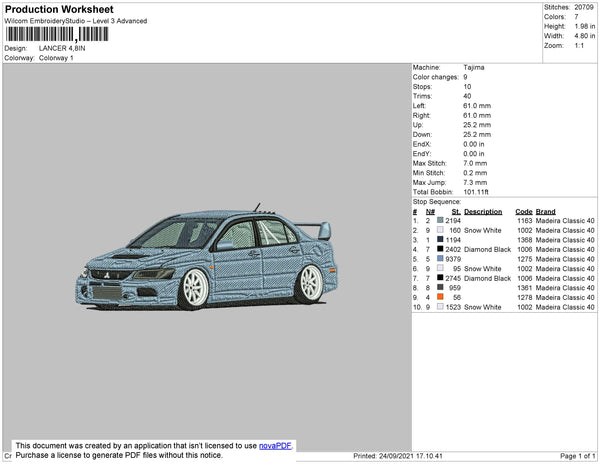600x464 pixels.
Task: Click the design name 'LANCER 4,8IN'
Action: 62,48
